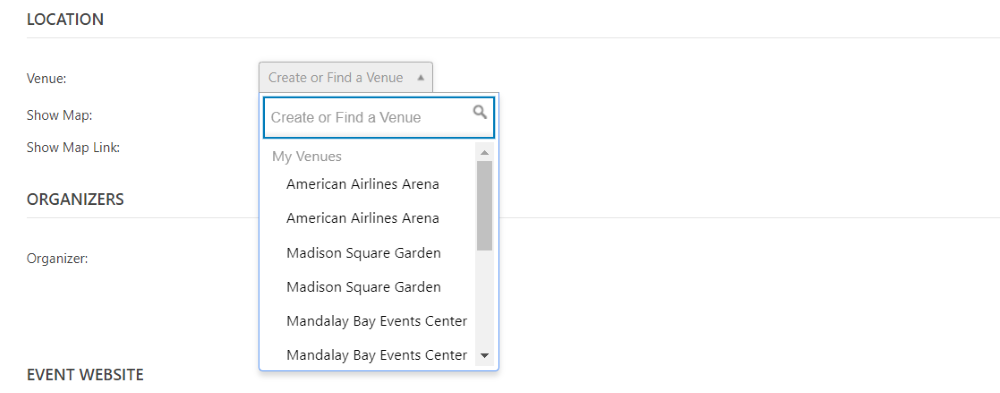
Task: Click the ORGANIZERS section heading
Action: [x=75, y=199]
